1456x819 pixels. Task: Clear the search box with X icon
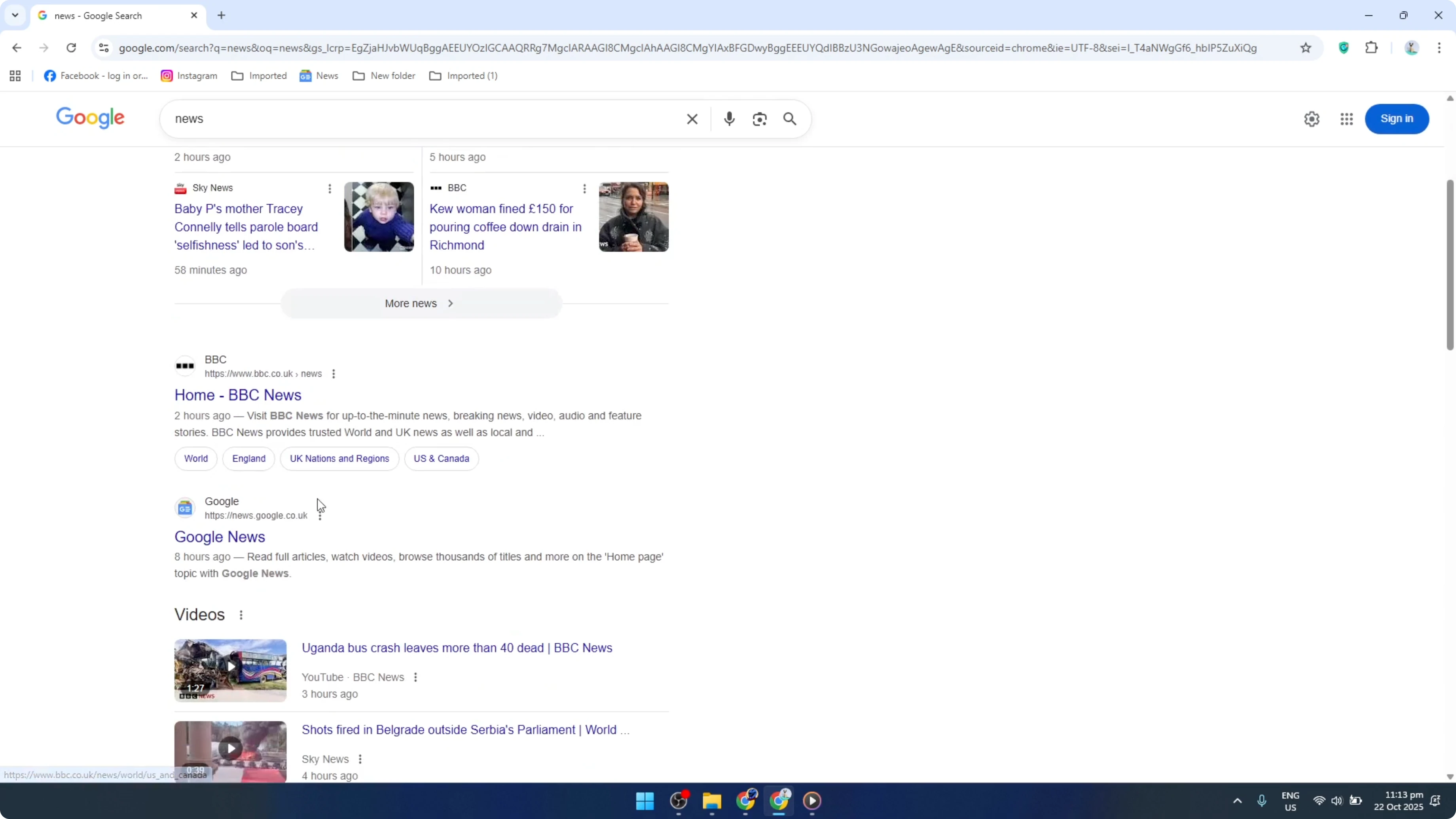click(x=692, y=119)
